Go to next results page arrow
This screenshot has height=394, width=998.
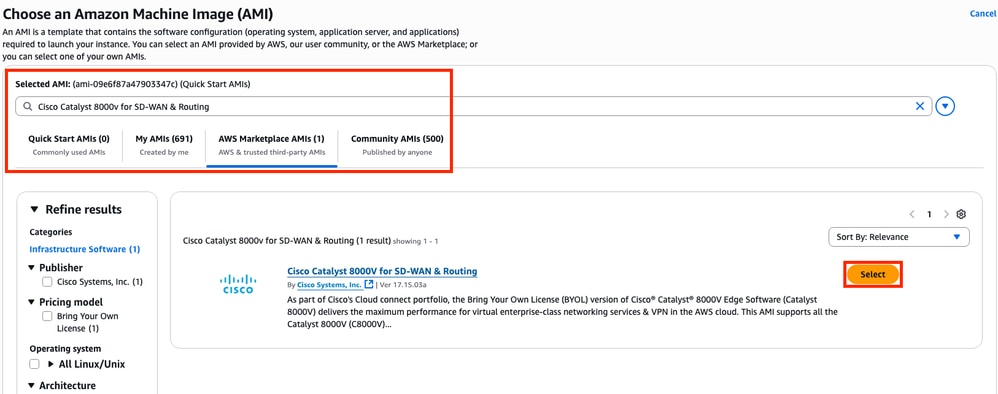[946, 214]
